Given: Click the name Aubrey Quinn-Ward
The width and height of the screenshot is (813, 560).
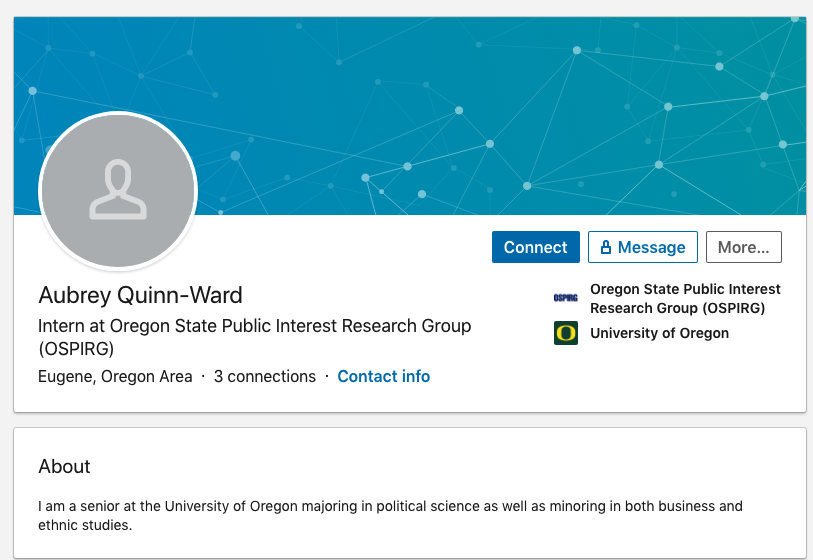Looking at the screenshot, I should (141, 295).
